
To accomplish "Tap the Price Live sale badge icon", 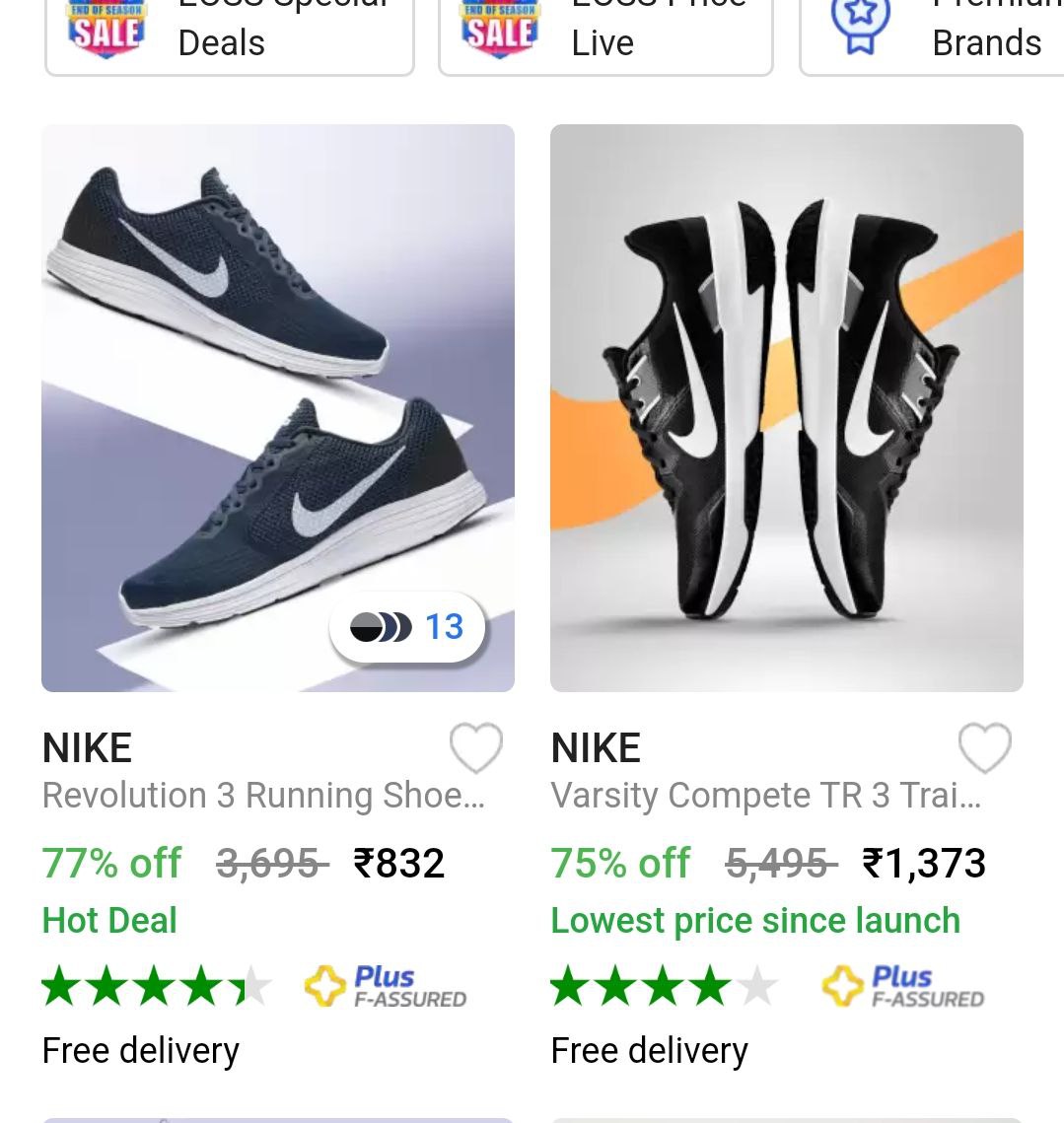I will click(500, 29).
